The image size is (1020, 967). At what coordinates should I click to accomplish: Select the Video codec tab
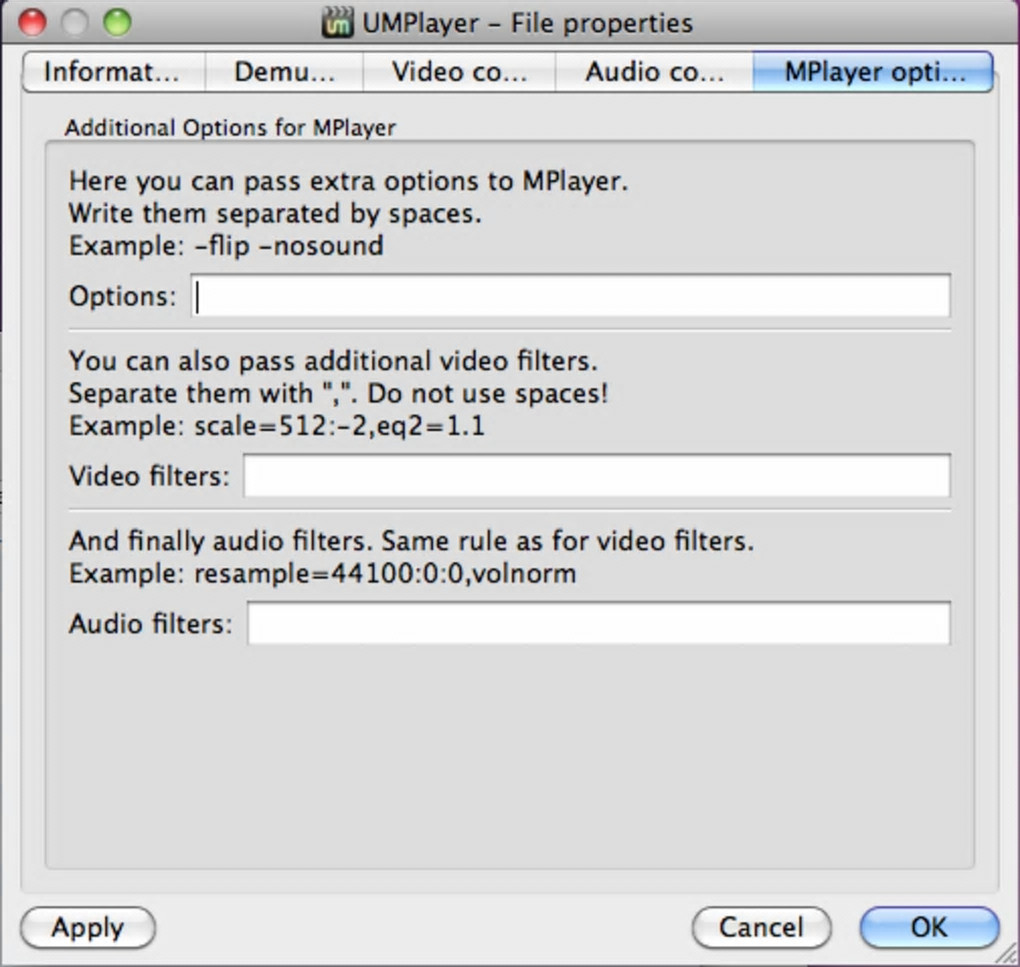458,72
